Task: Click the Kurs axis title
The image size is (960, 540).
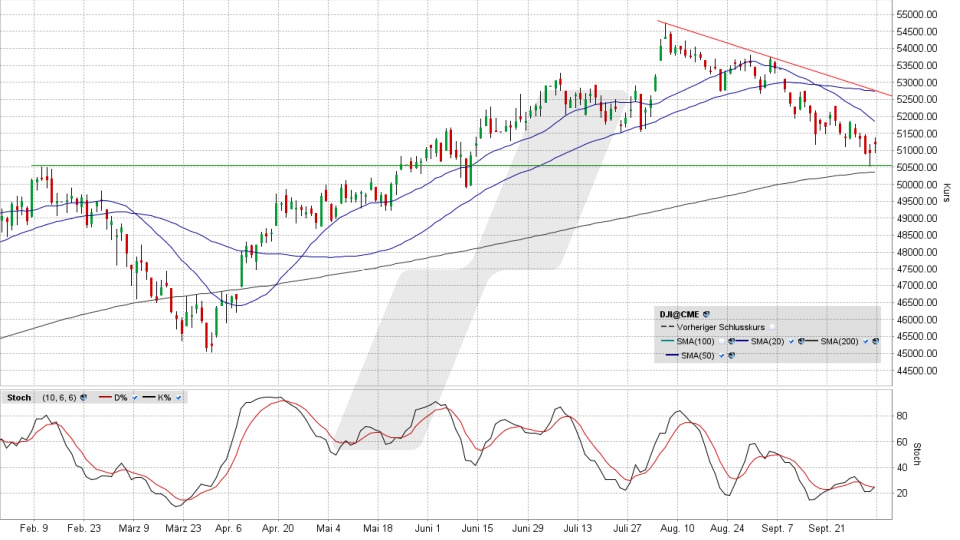Action: coord(946,193)
